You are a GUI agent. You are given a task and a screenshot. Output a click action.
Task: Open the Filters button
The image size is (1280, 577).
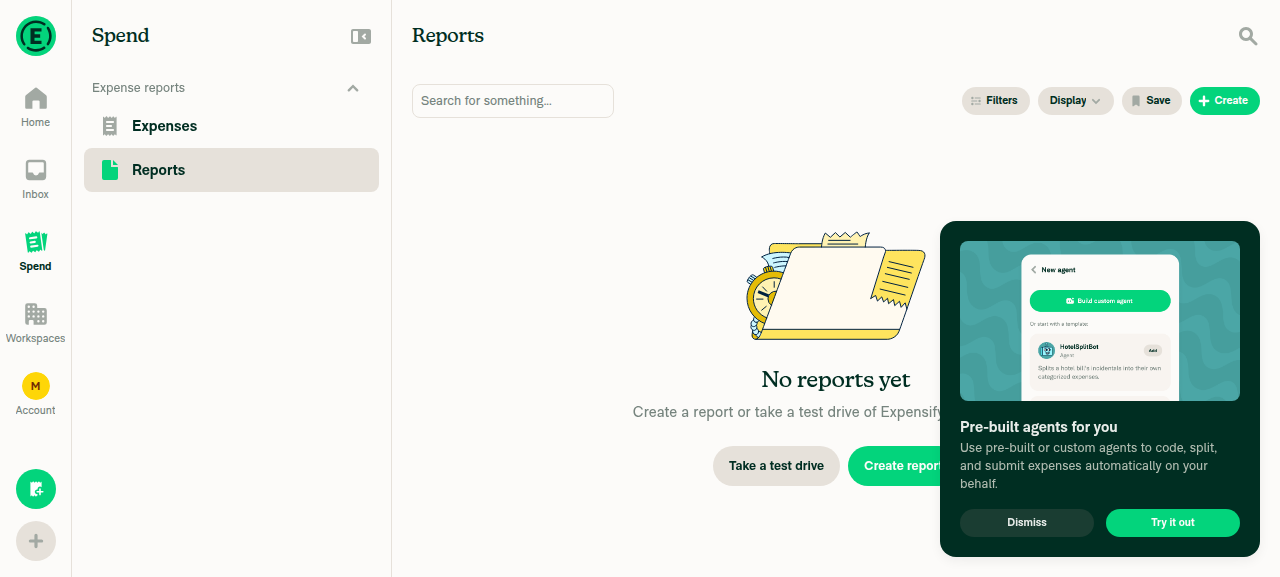click(996, 101)
